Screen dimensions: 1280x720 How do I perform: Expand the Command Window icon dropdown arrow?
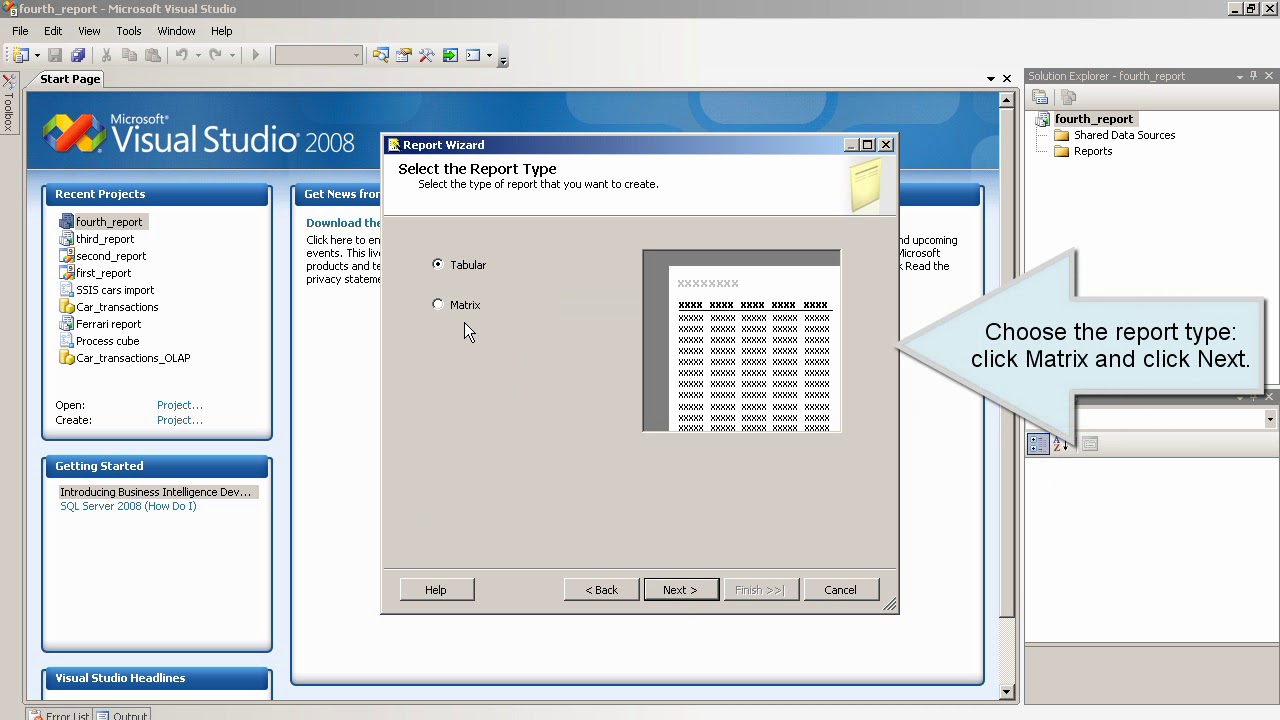pos(489,56)
